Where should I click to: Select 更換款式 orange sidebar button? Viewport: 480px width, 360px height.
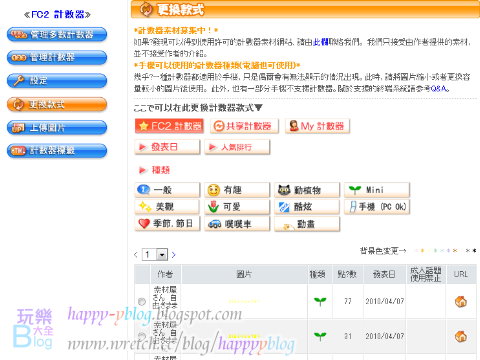click(x=57, y=104)
